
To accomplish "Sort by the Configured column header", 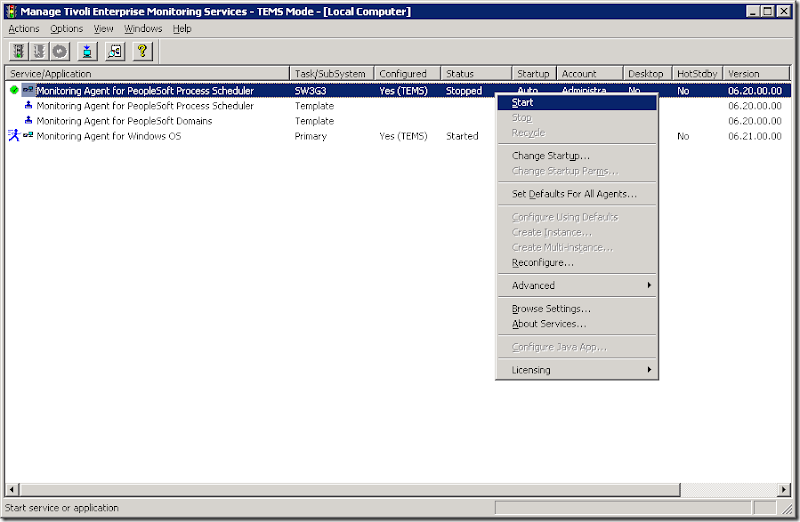I will tap(407, 73).
